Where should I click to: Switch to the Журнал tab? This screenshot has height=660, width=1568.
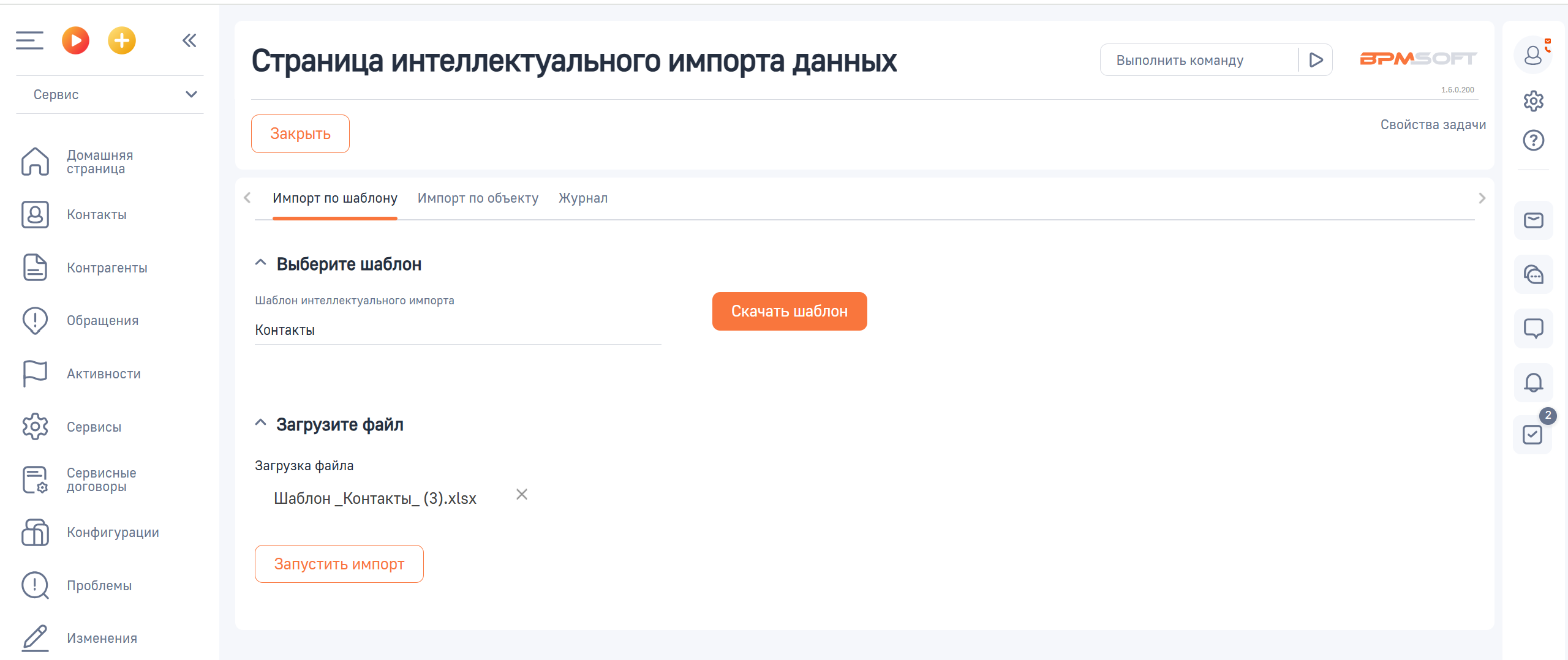coord(582,198)
